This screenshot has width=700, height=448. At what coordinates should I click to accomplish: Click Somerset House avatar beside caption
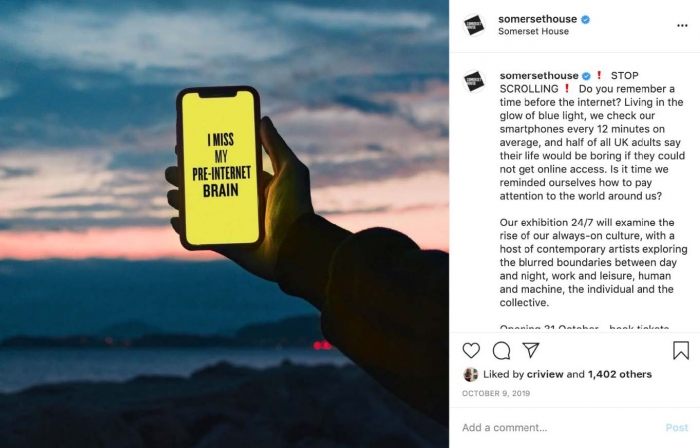click(474, 81)
